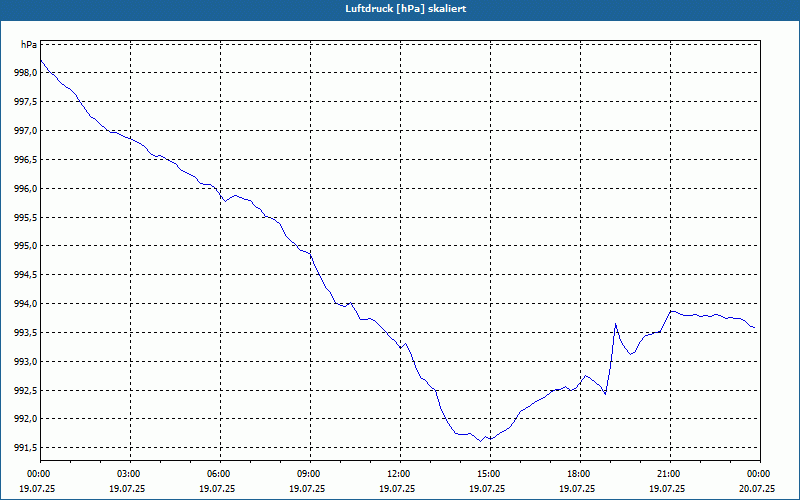Click the 06:00 time label

coord(220,474)
